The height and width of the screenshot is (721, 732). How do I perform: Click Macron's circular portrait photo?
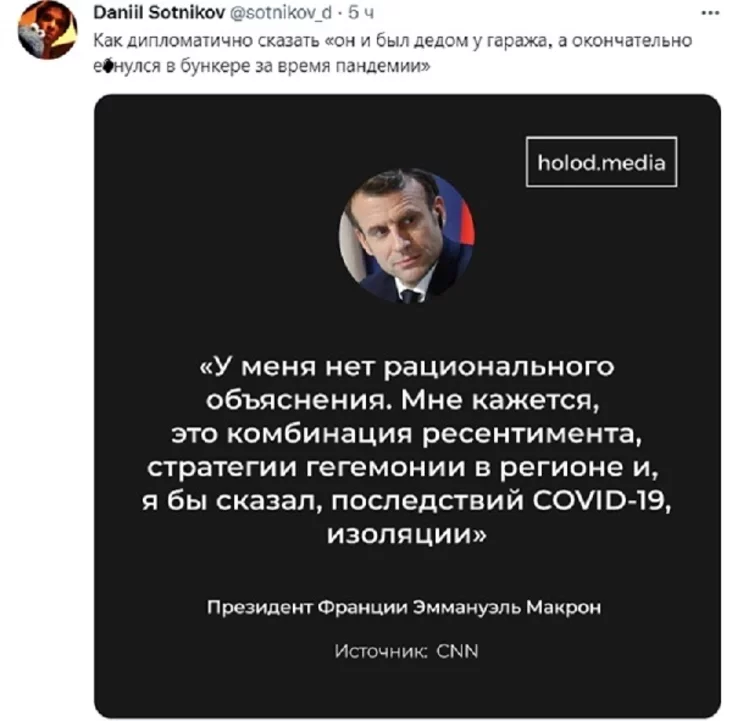pos(406,237)
